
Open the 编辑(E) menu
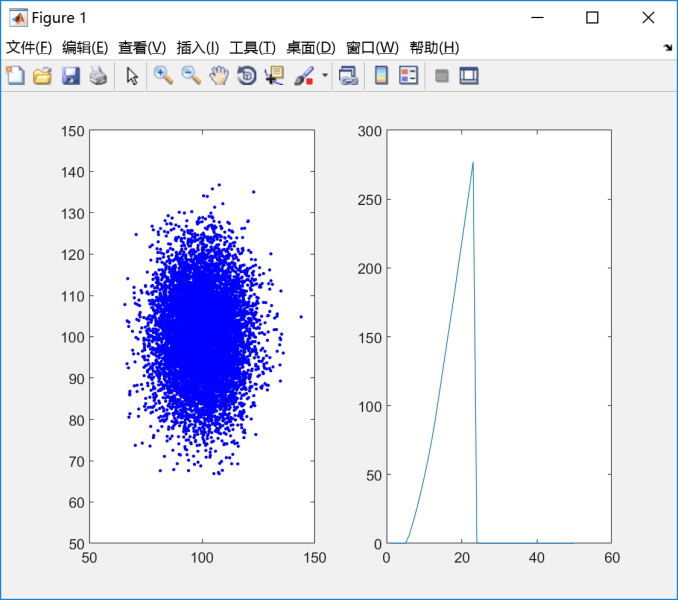coord(85,48)
